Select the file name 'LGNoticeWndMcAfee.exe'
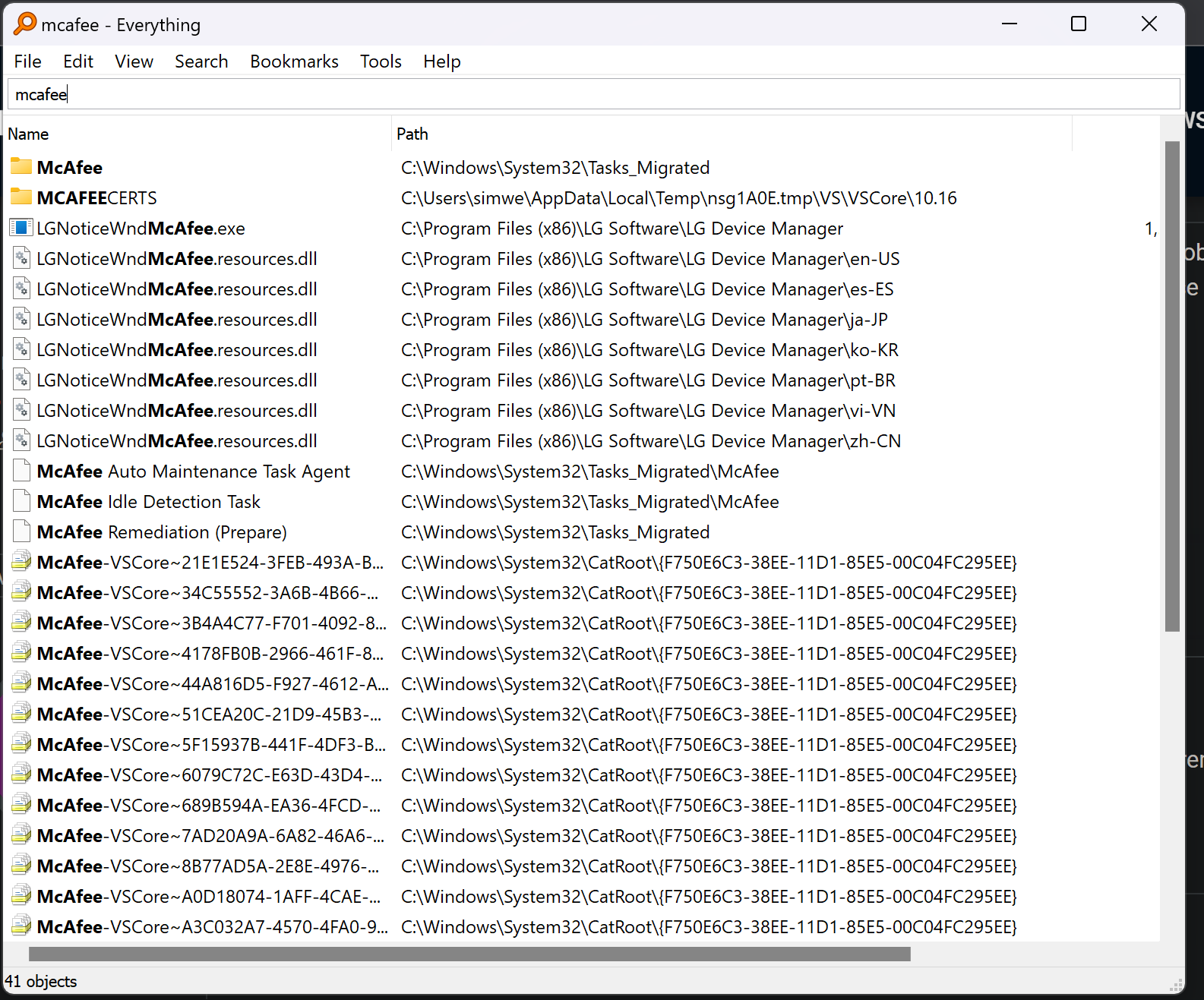The image size is (1204, 1000). pos(141,228)
